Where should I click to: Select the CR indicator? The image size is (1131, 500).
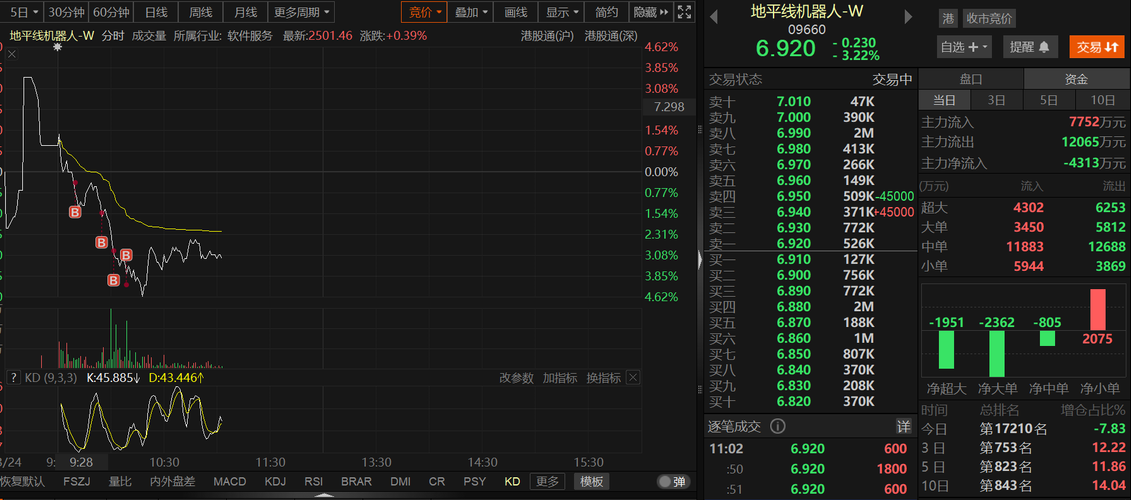pos(437,482)
